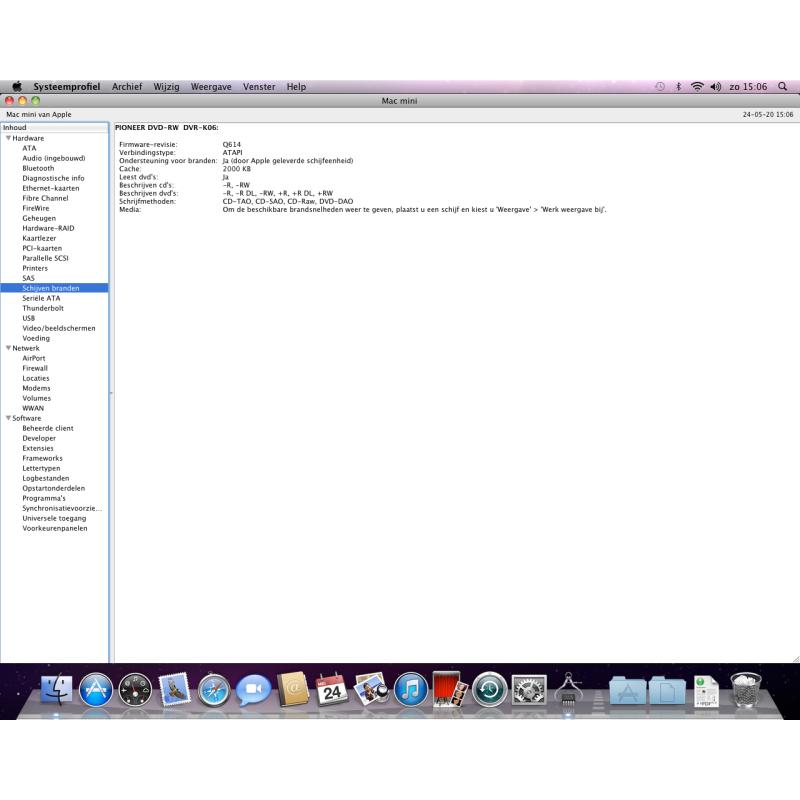
Task: Click the Spotlight search magnifier icon
Action: (783, 87)
